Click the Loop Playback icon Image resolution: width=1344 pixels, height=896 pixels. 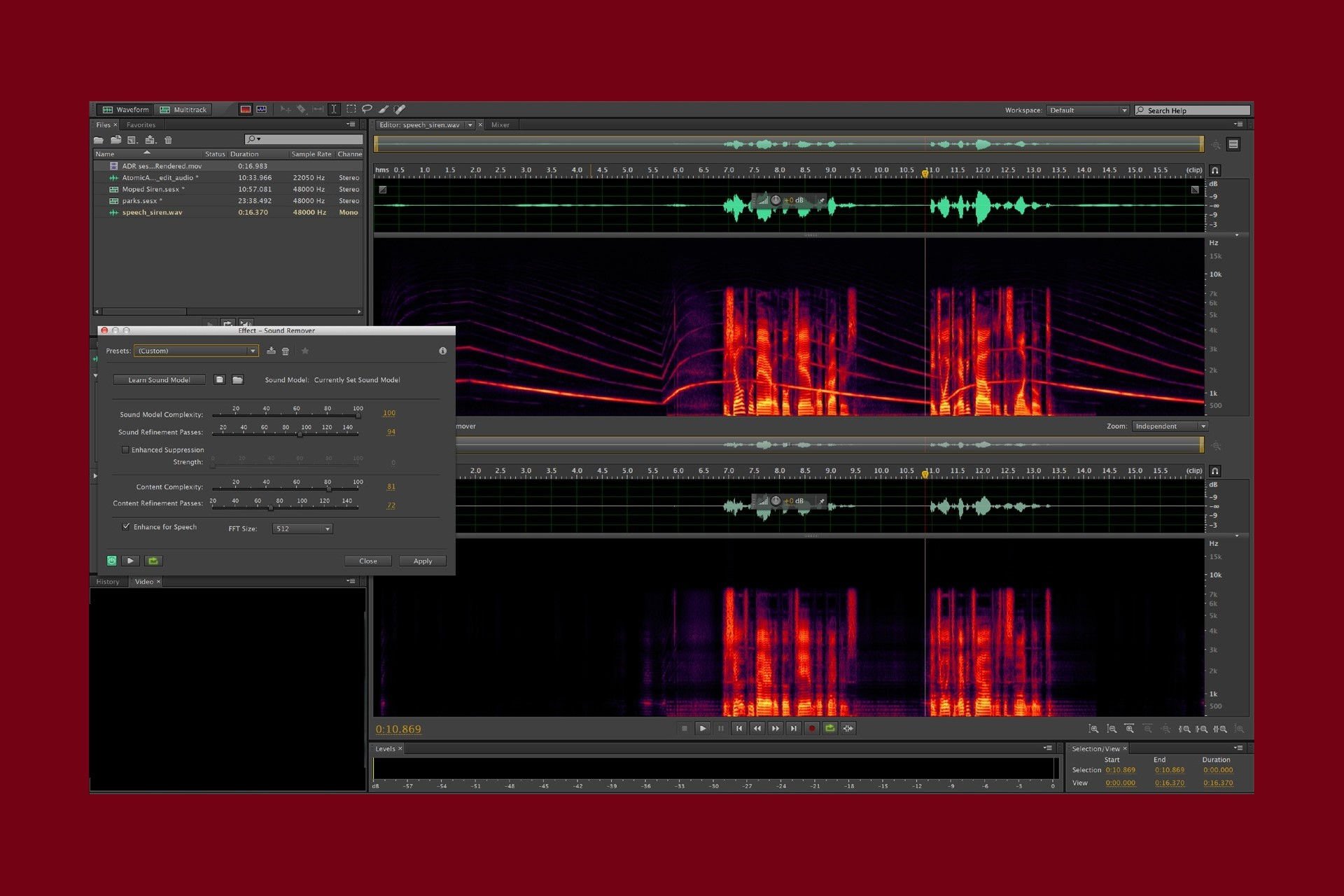830,728
